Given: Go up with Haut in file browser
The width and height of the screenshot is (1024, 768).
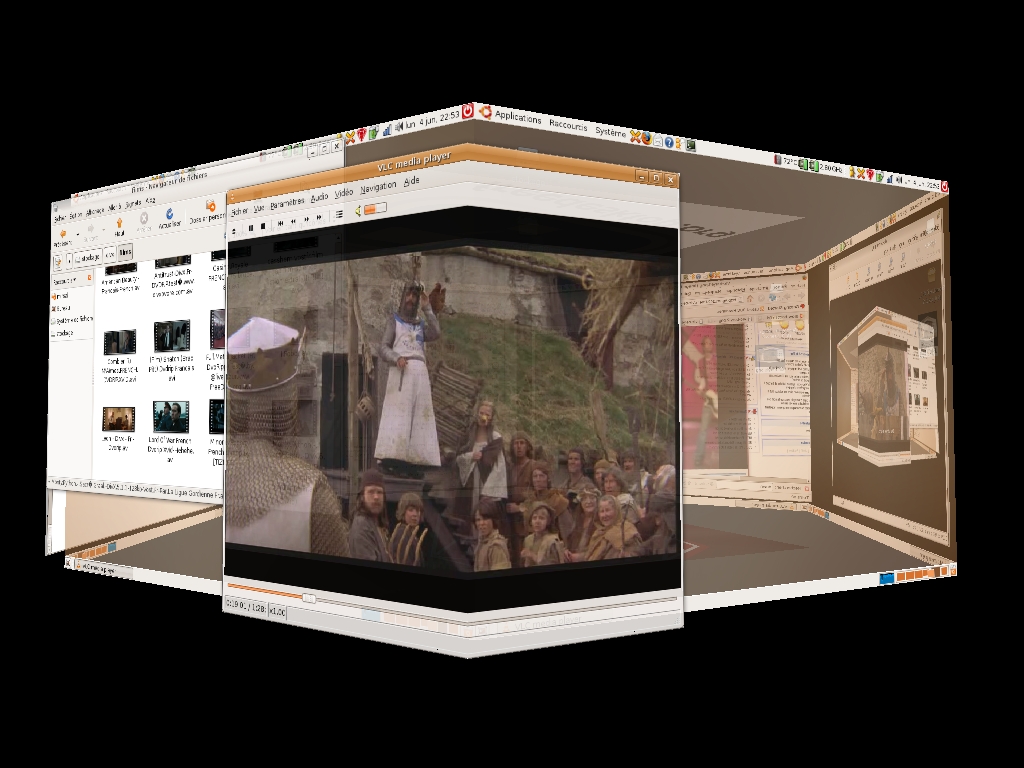Looking at the screenshot, I should point(120,226).
